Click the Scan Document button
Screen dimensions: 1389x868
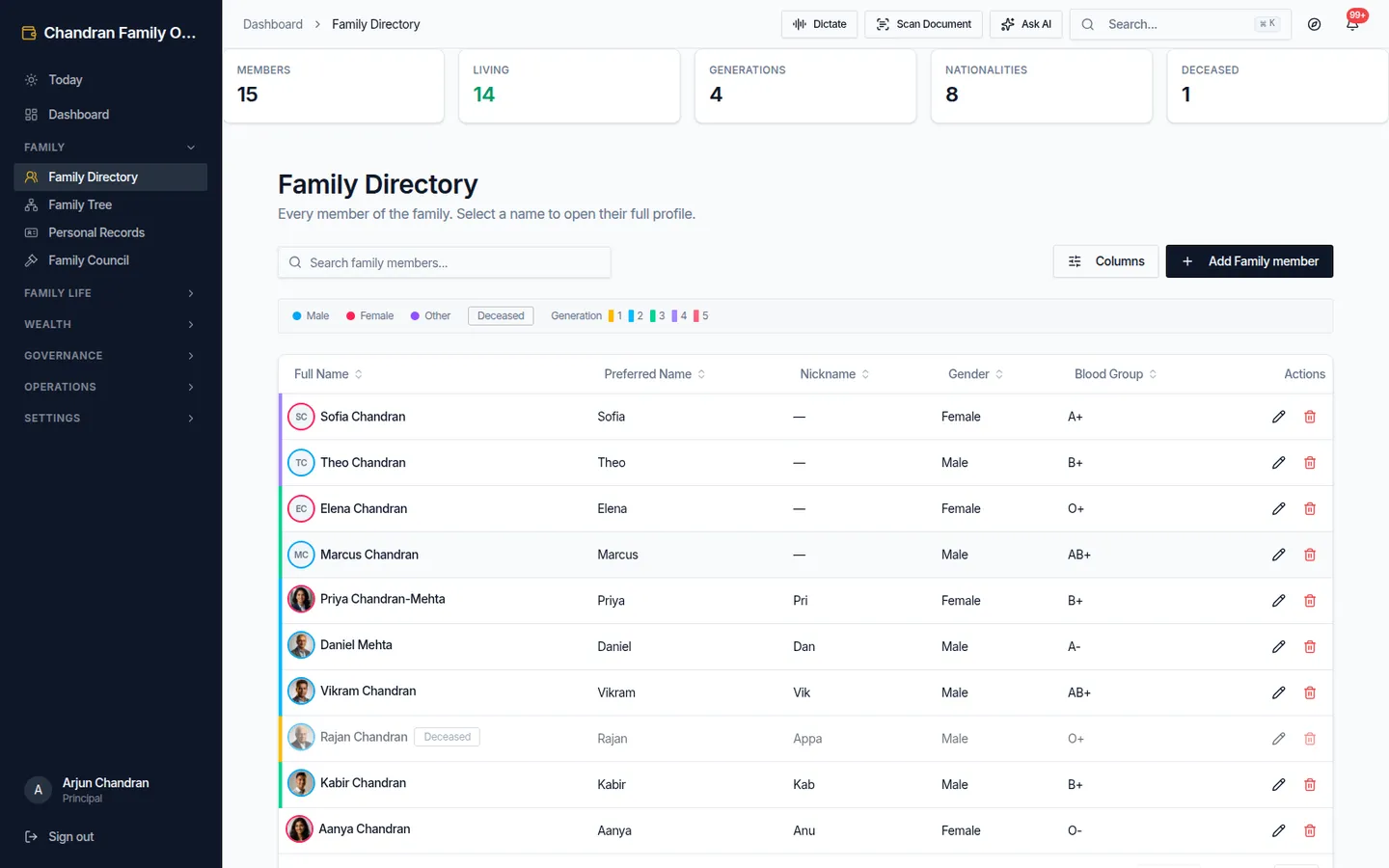click(923, 24)
